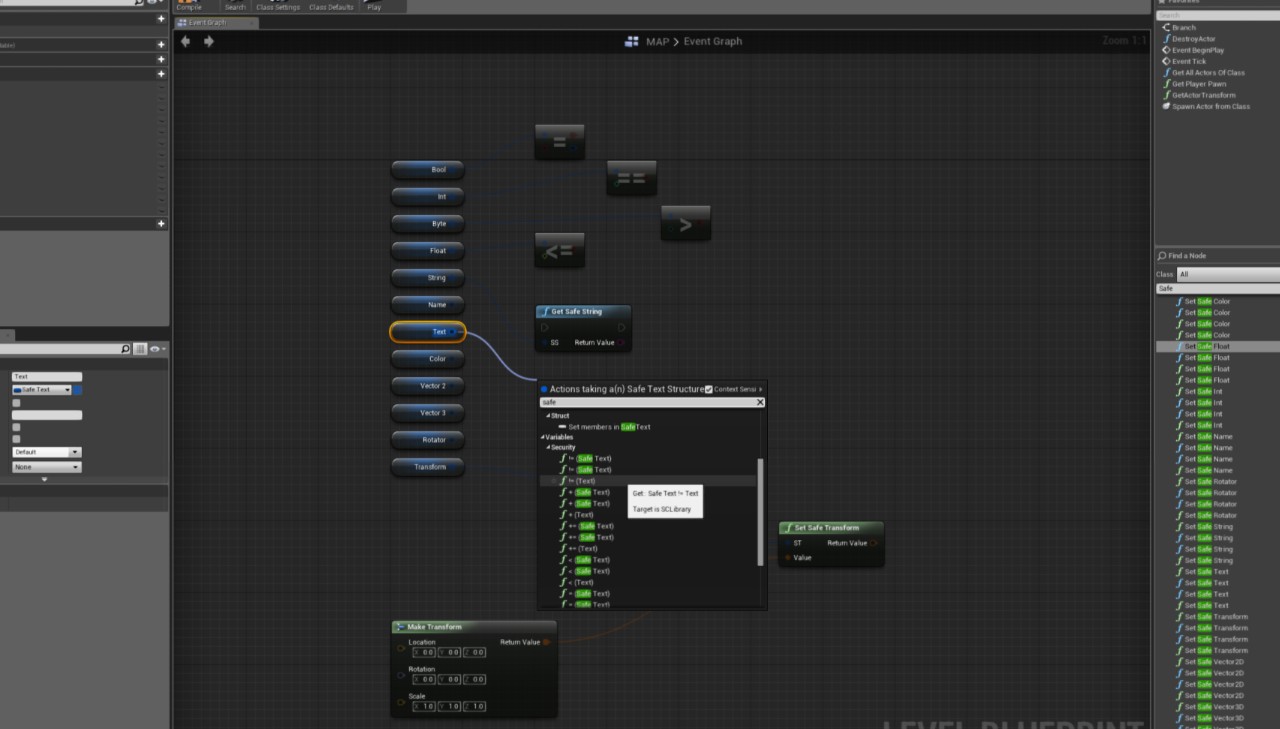Select the Name variable node
Screen dimensions: 1280x729
point(428,304)
